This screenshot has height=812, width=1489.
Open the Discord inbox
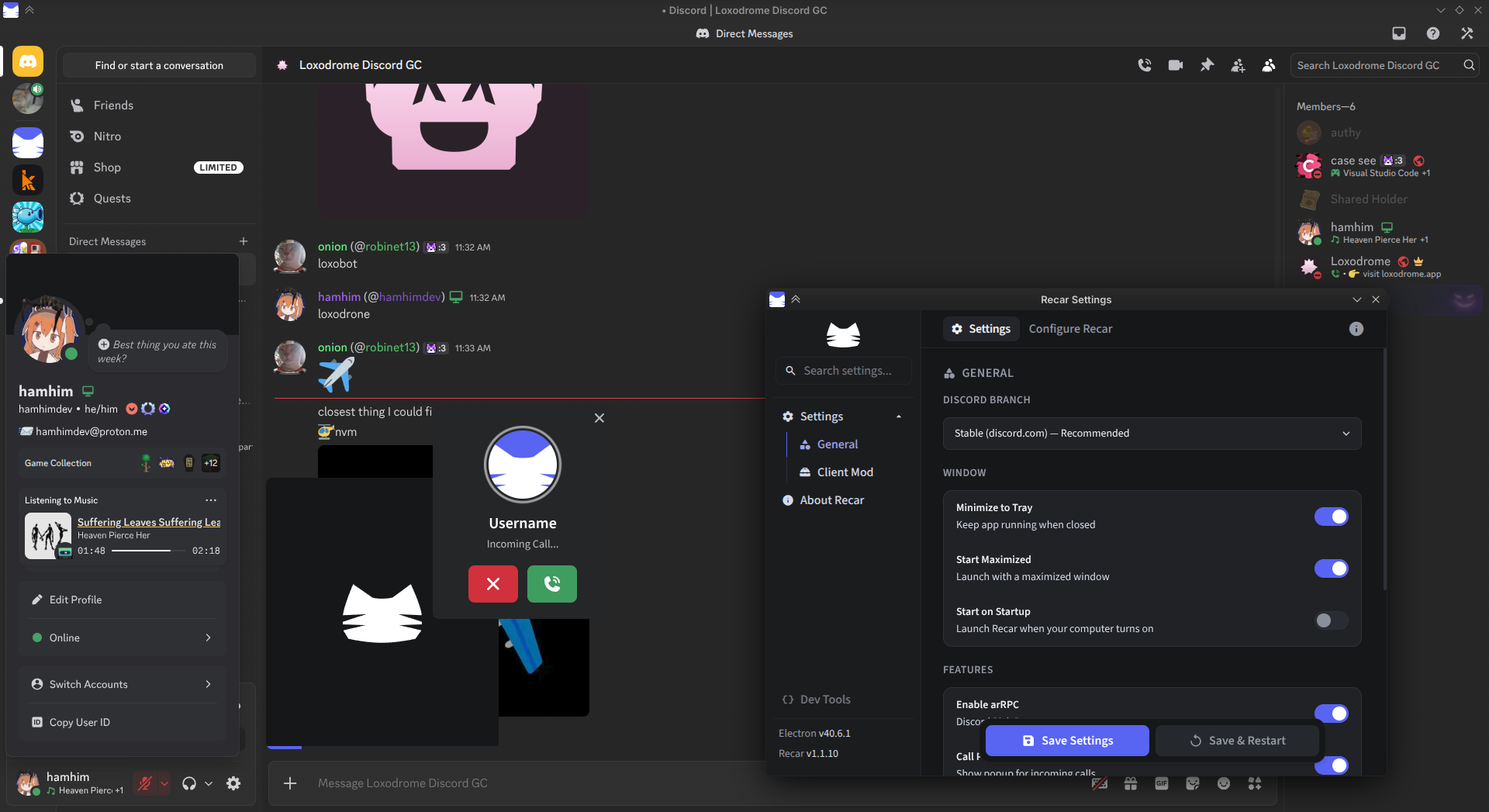point(1399,33)
